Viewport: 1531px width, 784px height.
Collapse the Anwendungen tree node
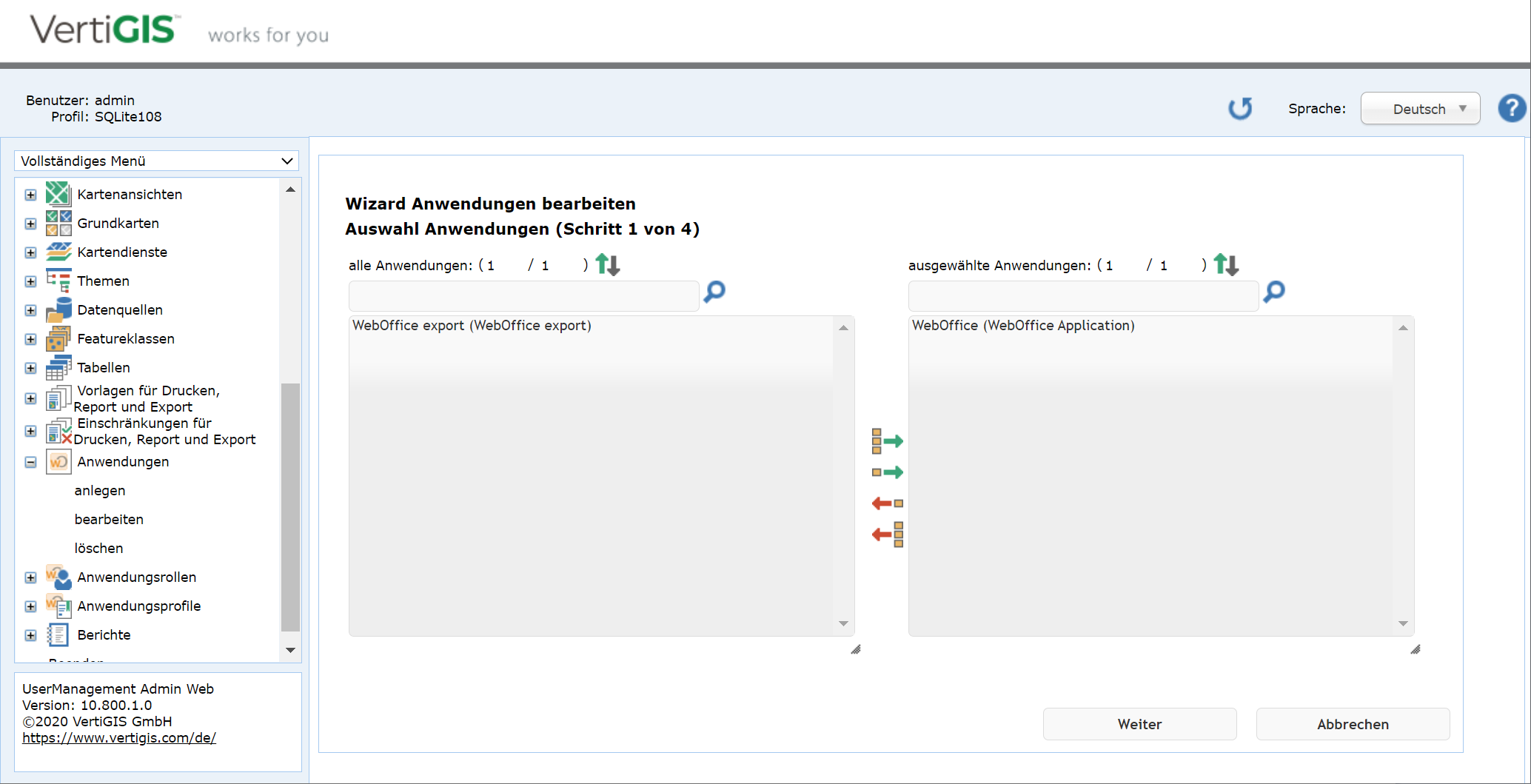[30, 462]
